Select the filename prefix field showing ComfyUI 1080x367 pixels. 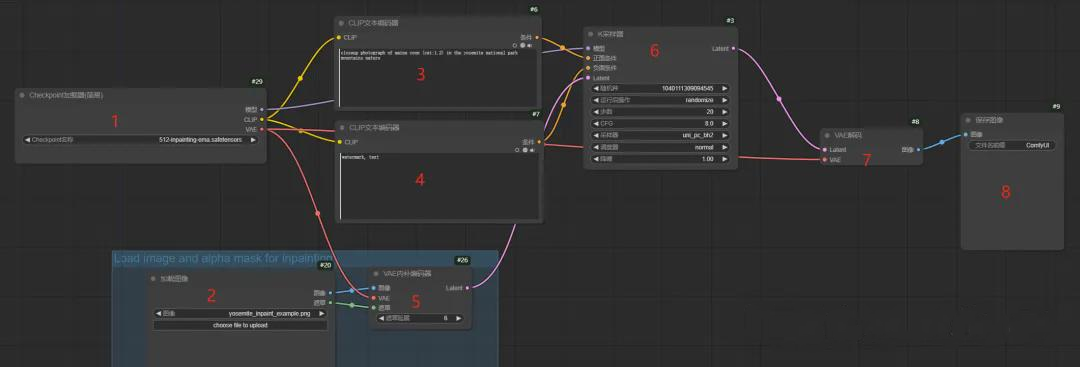click(1011, 145)
